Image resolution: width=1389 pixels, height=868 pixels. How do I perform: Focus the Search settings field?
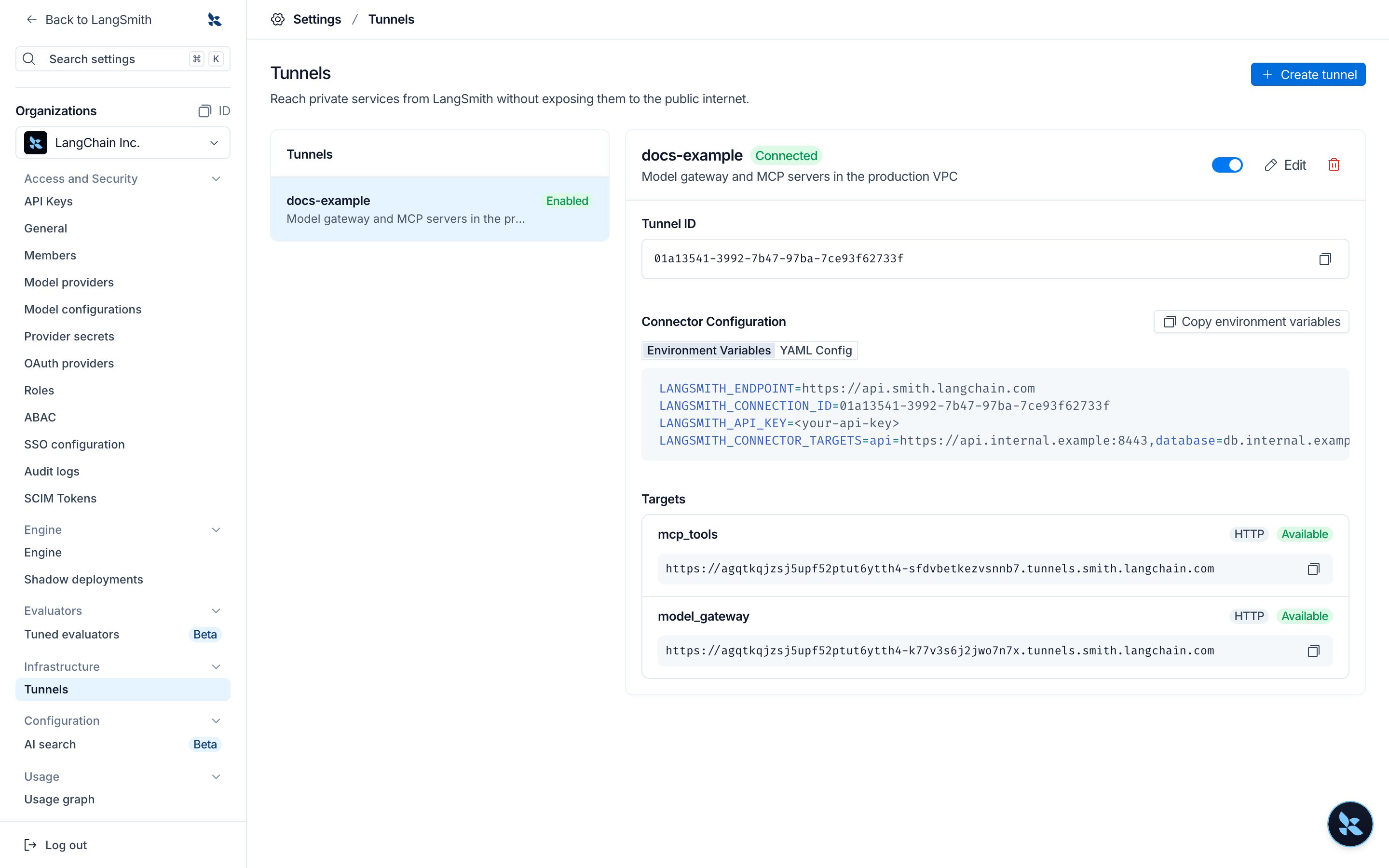point(123,59)
